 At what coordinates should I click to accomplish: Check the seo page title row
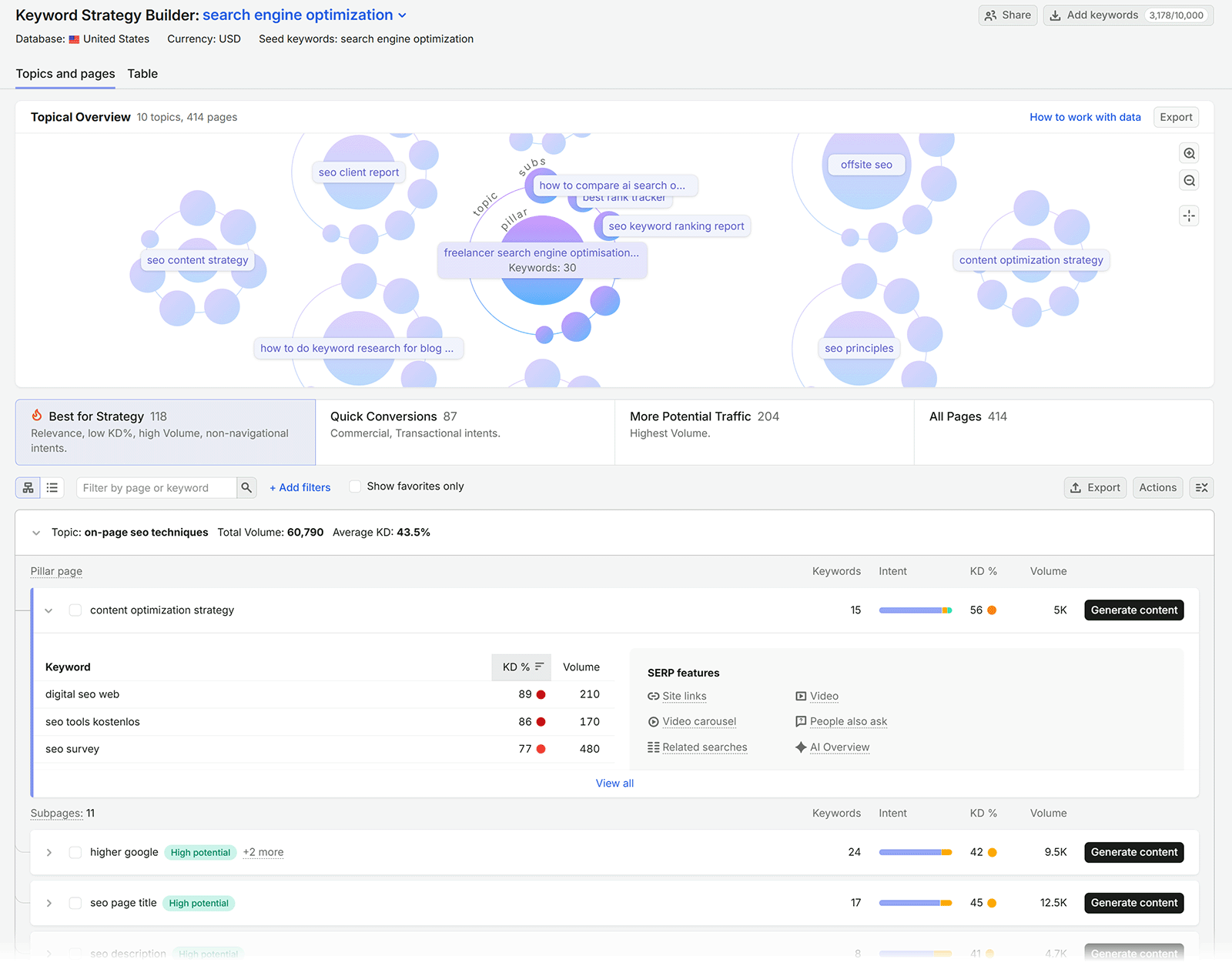point(75,904)
